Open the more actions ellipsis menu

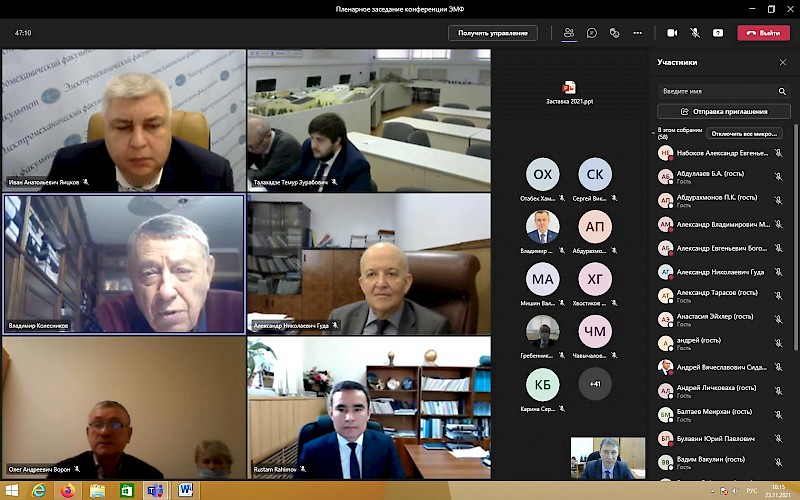pos(638,33)
